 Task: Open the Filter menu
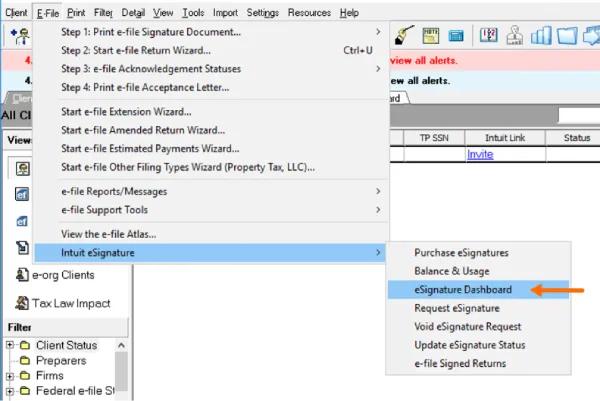click(103, 13)
